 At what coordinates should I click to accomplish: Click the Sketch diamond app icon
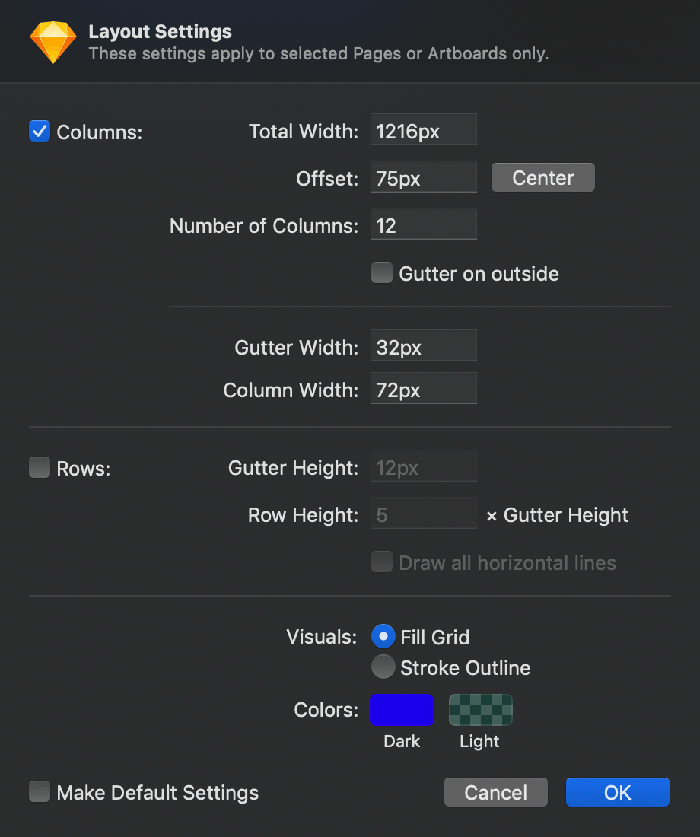52,42
